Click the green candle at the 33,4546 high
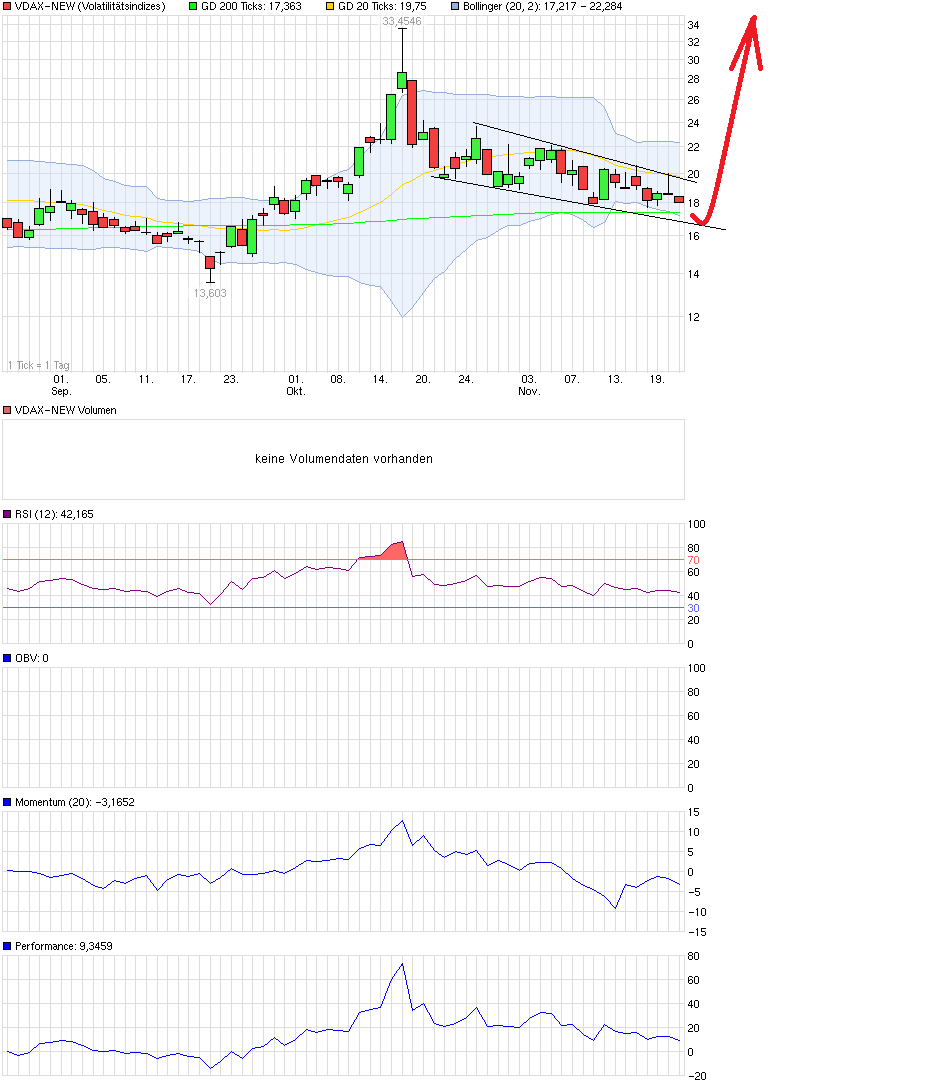Screen dimensions: 925x1084 pyautogui.click(x=402, y=80)
